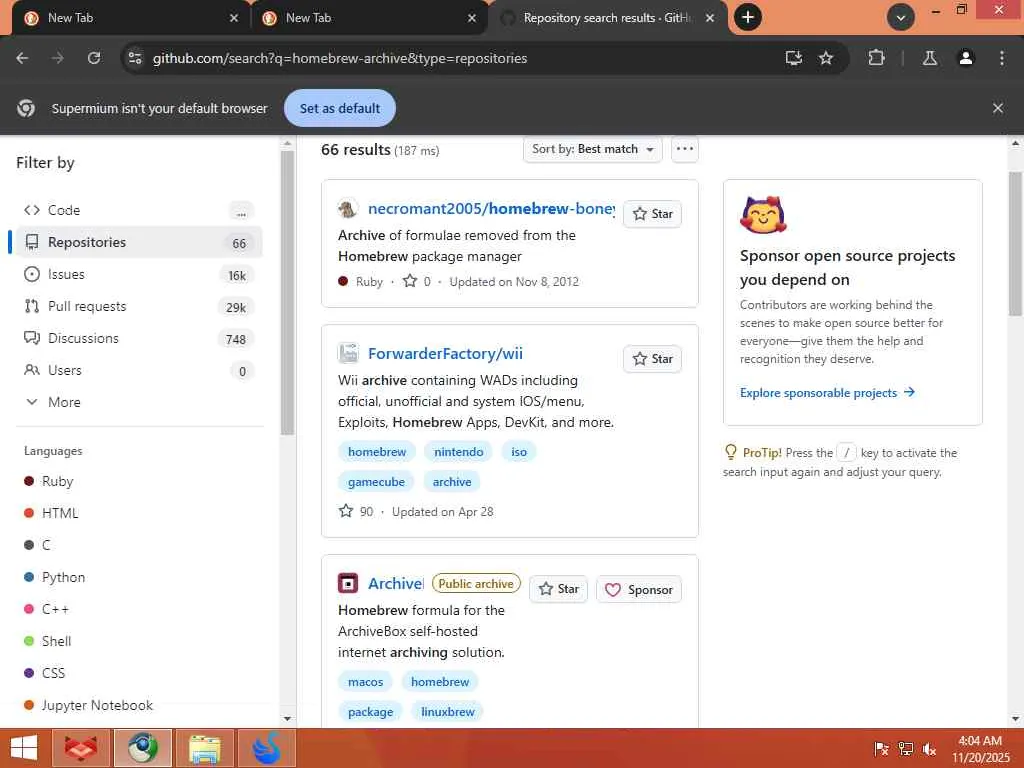
Task: Filter by C++ language
Action: click(46, 609)
